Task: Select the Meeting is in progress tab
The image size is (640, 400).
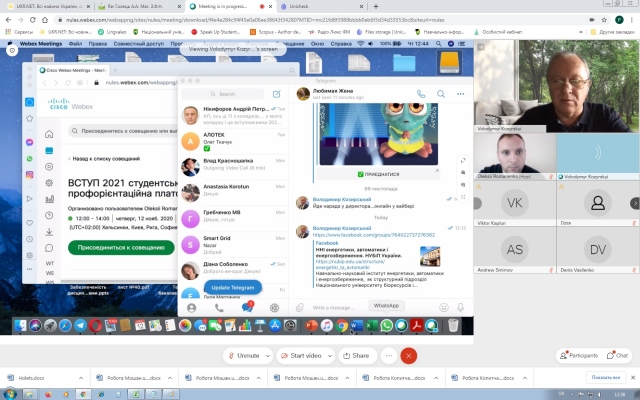Action: click(x=229, y=7)
